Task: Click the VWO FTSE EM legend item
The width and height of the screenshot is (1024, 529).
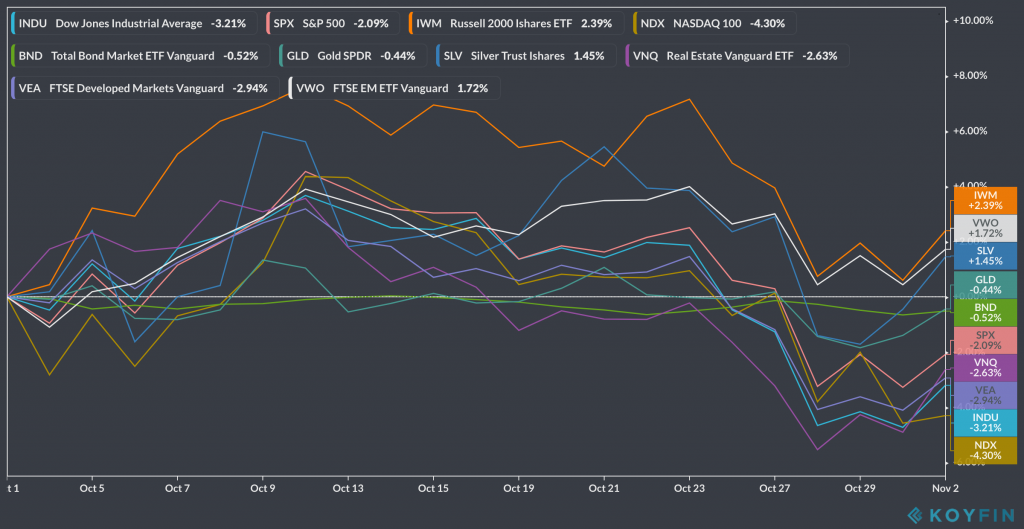Action: coord(394,89)
